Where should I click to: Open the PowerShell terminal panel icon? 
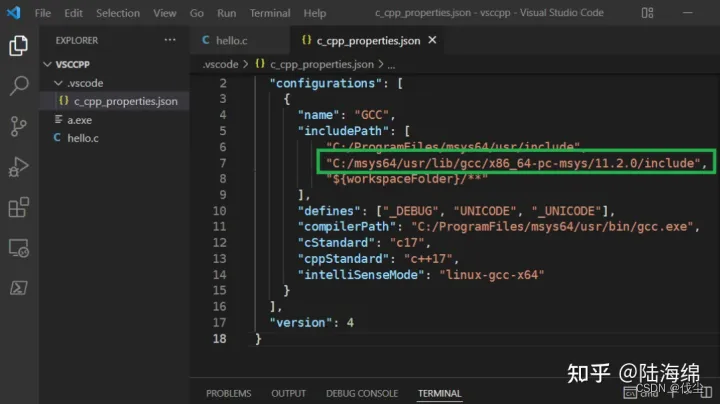[18, 288]
